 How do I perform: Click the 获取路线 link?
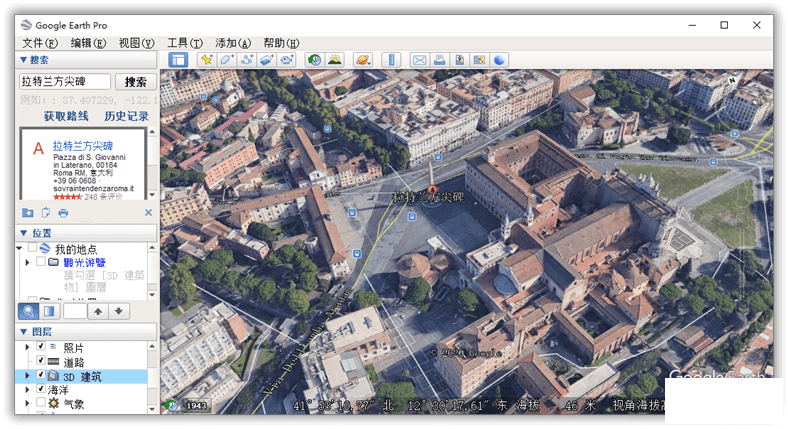[x=66, y=116]
